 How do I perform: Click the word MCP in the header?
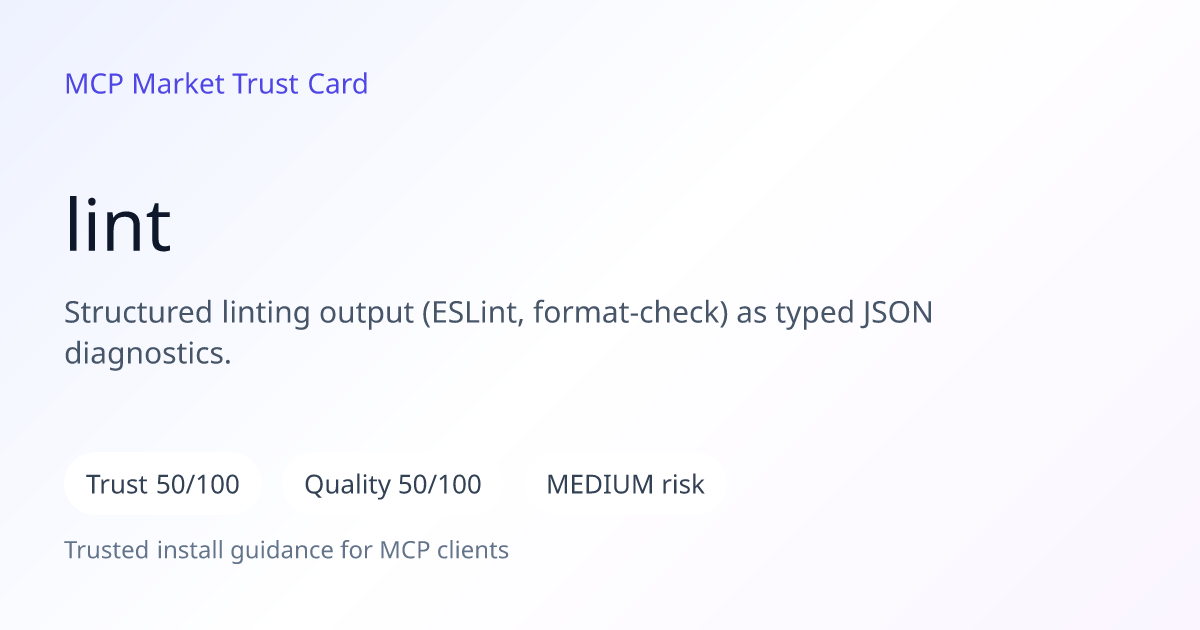[x=94, y=84]
